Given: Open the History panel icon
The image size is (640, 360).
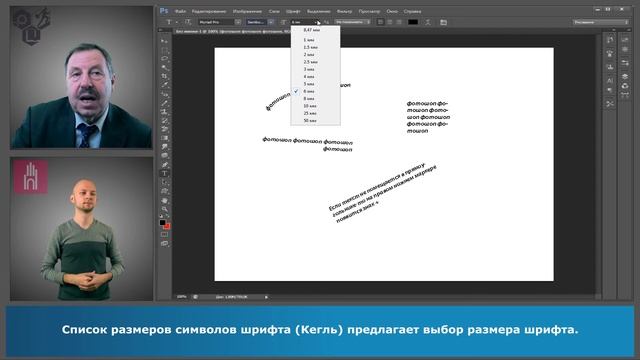Looking at the screenshot, I should coord(610,40).
